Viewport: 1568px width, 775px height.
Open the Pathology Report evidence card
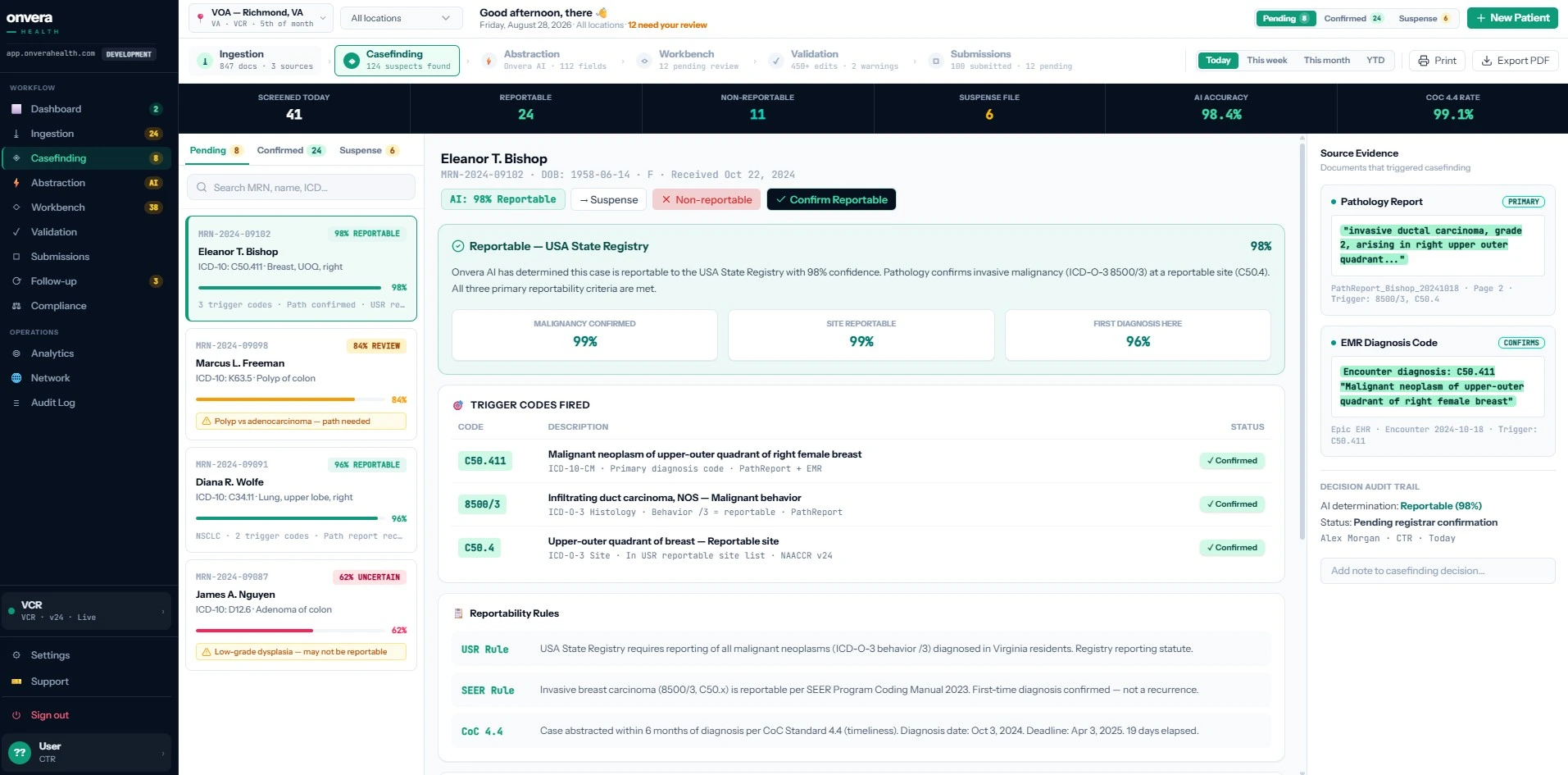click(1438, 250)
